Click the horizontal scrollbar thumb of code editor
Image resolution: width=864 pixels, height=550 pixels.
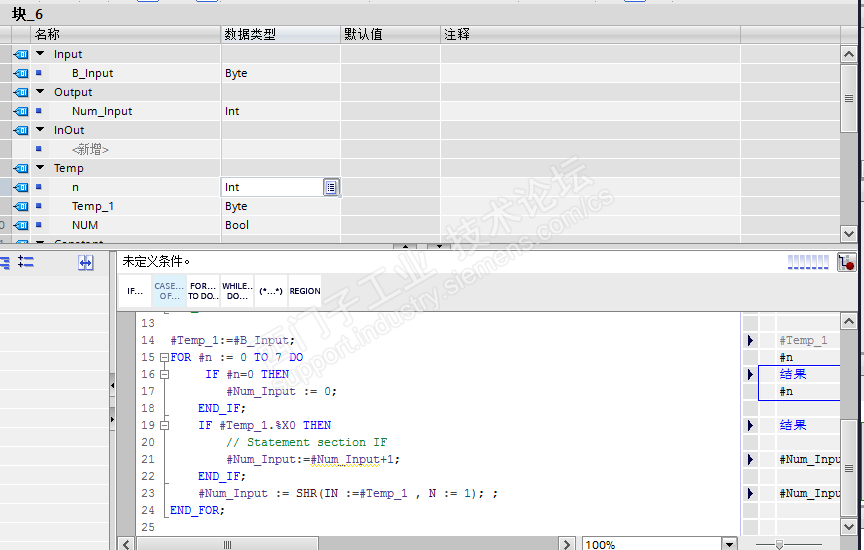pyautogui.click(x=227, y=544)
